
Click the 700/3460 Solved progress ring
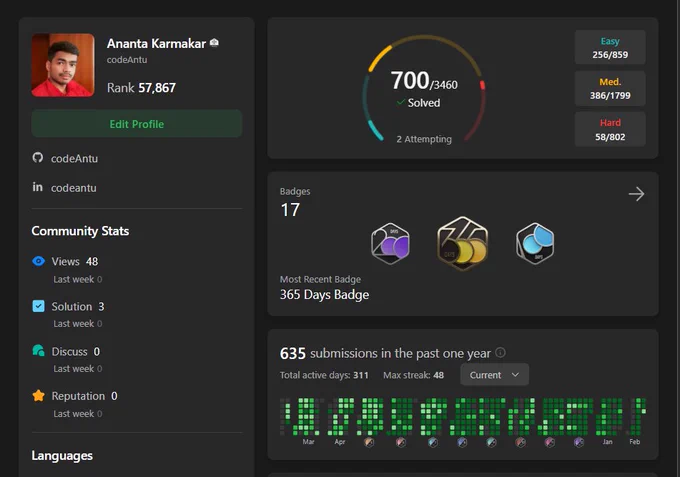pyautogui.click(x=424, y=89)
